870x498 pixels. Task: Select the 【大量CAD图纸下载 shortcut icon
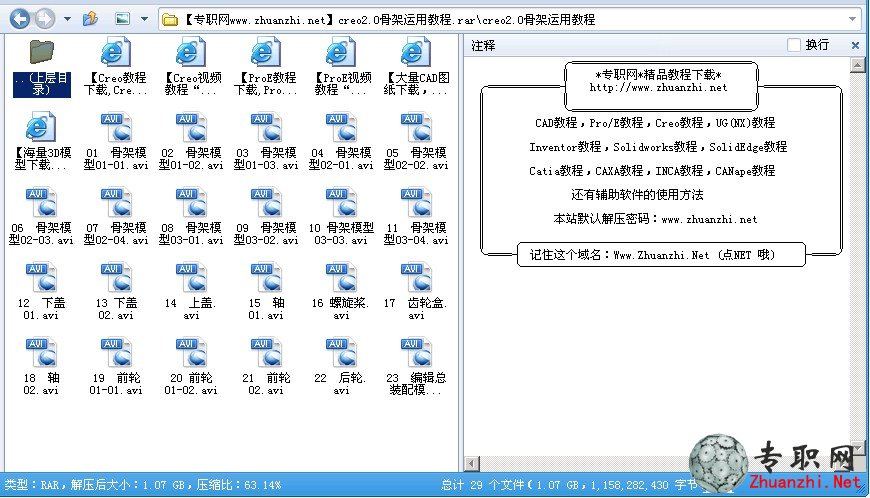(416, 52)
